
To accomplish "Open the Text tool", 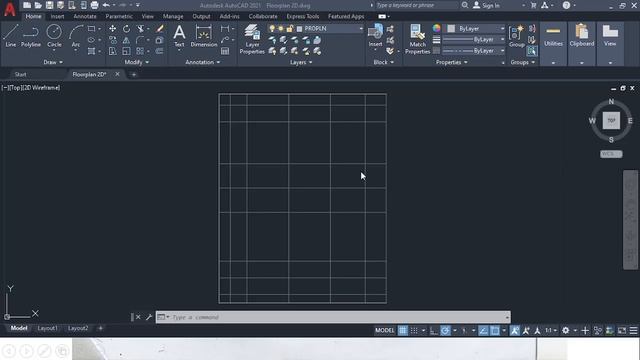I will [179, 36].
